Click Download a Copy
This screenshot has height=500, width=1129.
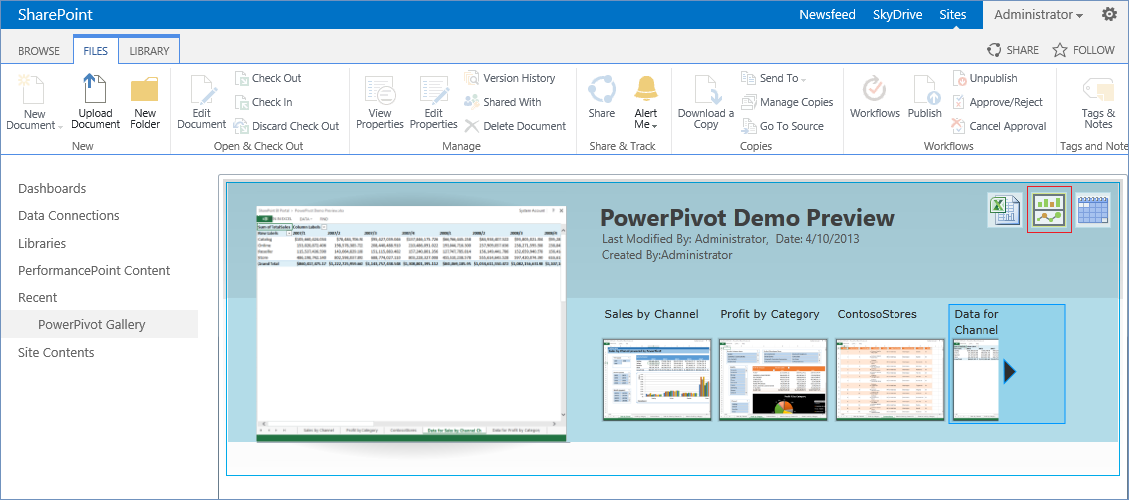pyautogui.click(x=706, y=102)
